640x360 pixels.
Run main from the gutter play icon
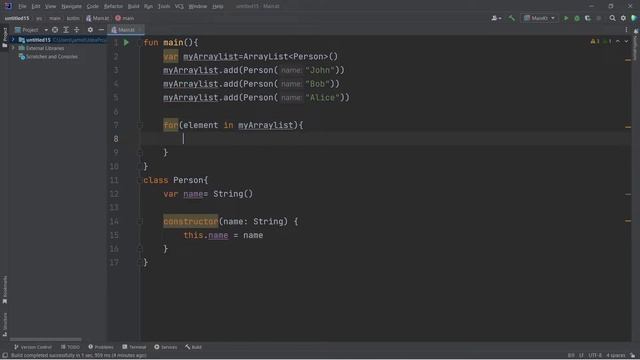click(126, 42)
